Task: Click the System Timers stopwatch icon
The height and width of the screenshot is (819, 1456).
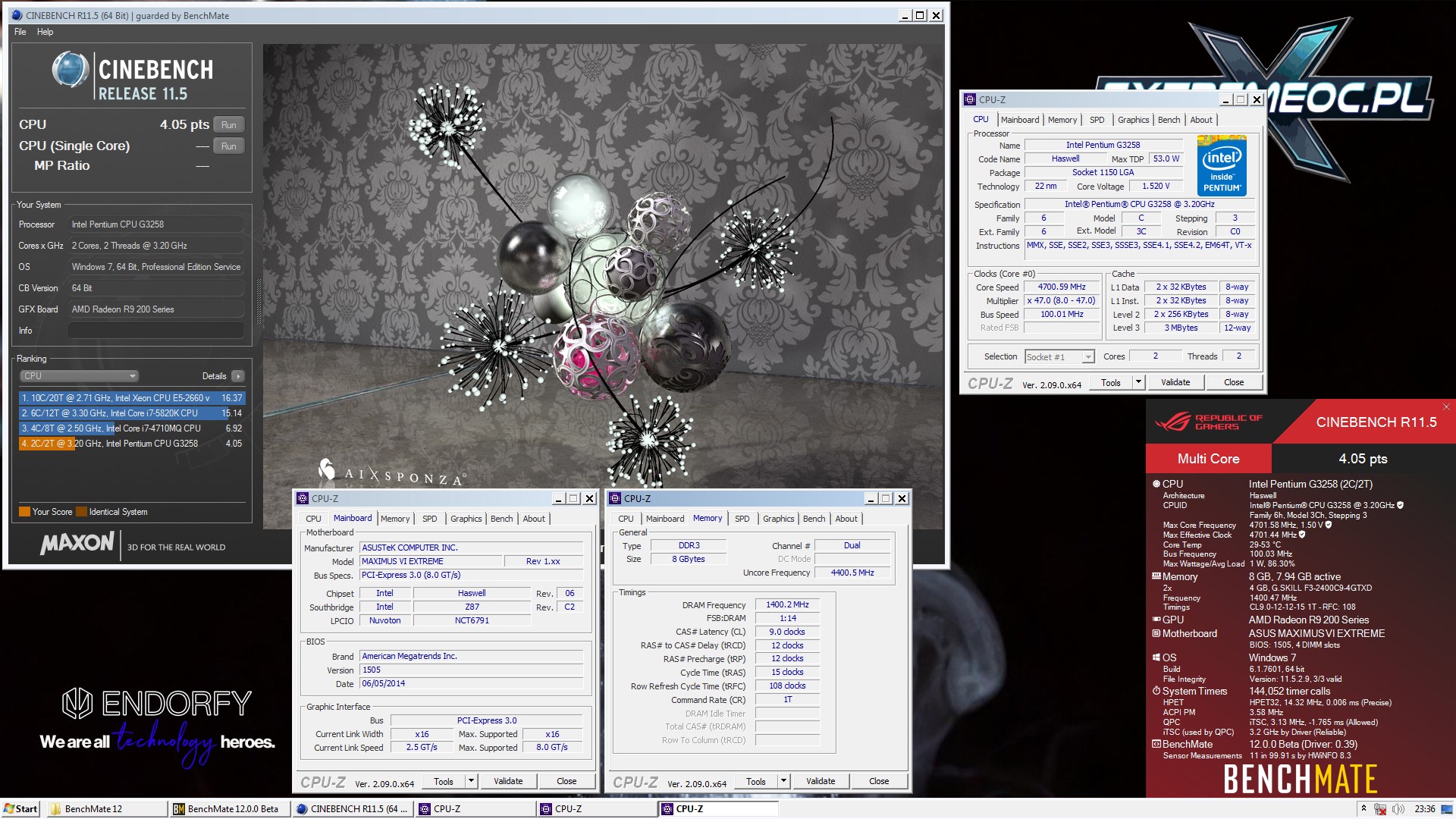Action: tap(1156, 691)
